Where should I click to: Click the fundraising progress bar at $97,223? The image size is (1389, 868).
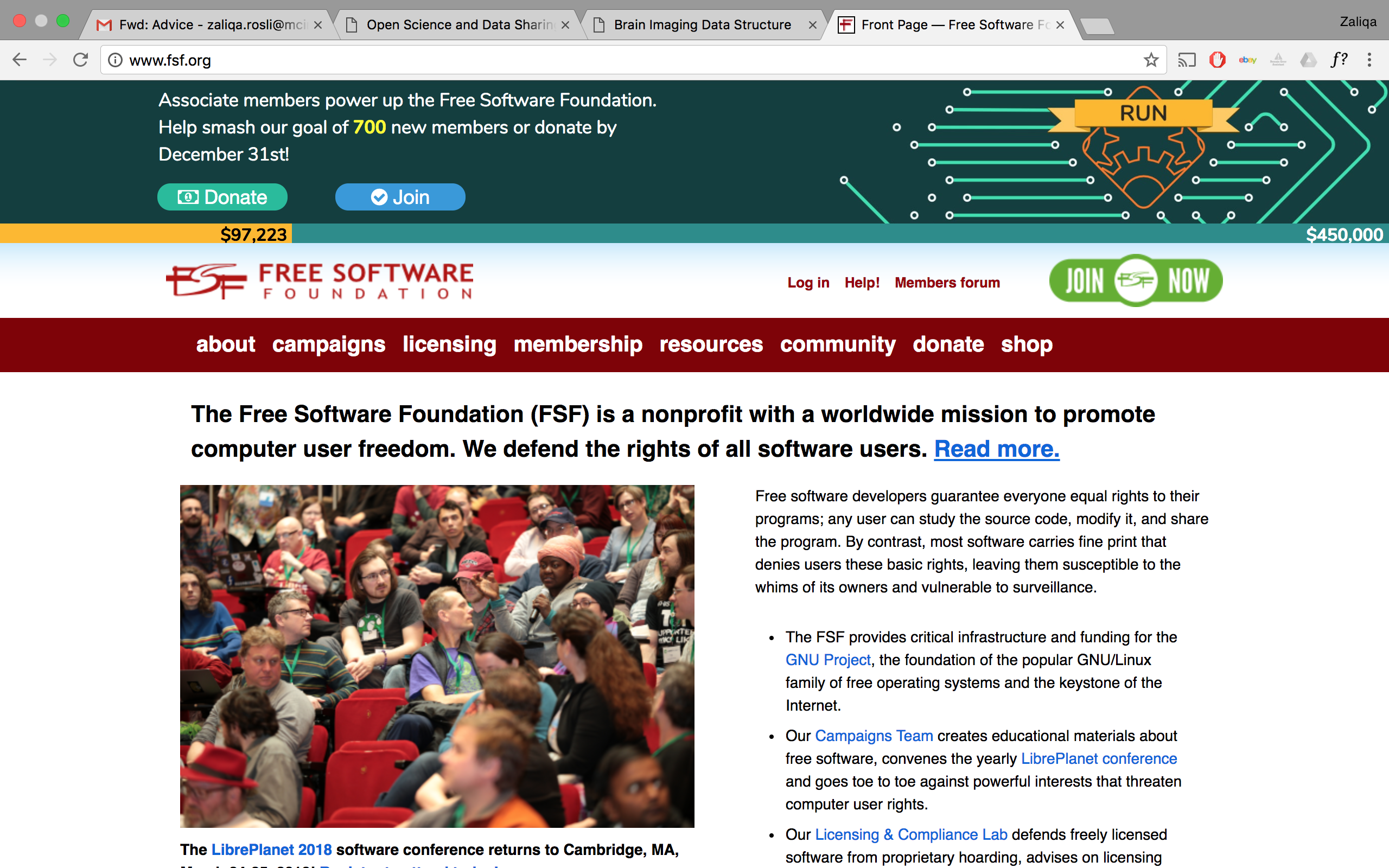253,234
